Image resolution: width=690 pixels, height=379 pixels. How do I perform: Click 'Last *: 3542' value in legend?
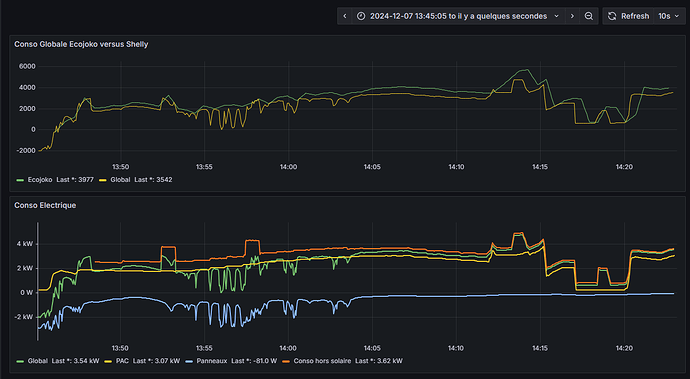[153, 180]
